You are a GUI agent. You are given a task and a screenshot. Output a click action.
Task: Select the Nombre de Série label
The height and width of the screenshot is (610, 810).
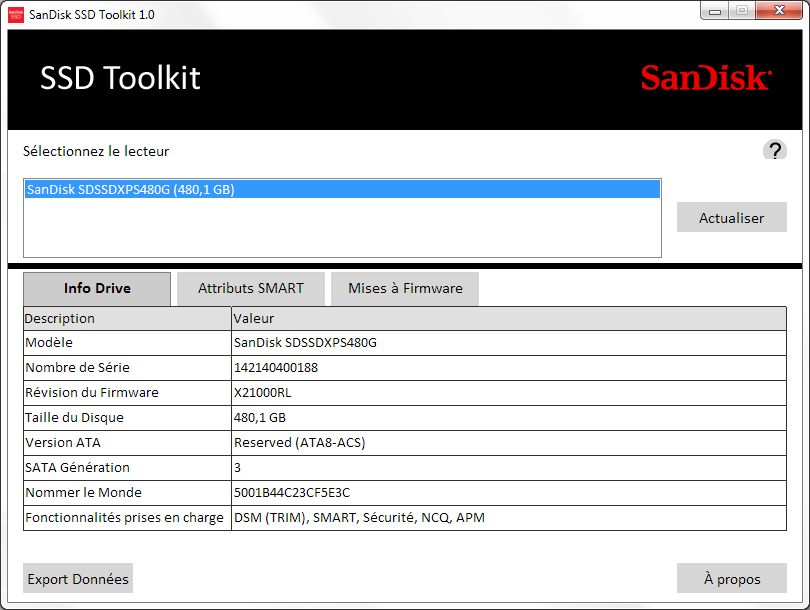[x=77, y=368]
